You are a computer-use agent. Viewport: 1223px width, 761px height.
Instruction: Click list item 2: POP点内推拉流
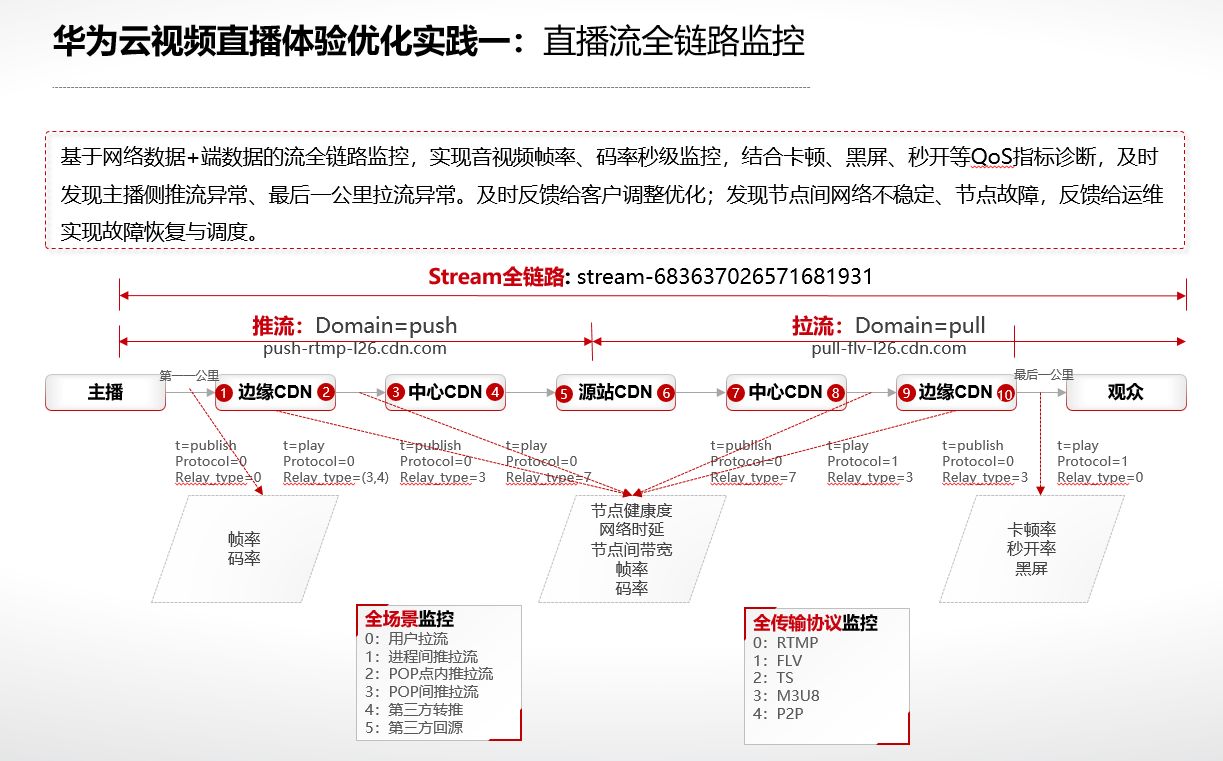point(429,674)
